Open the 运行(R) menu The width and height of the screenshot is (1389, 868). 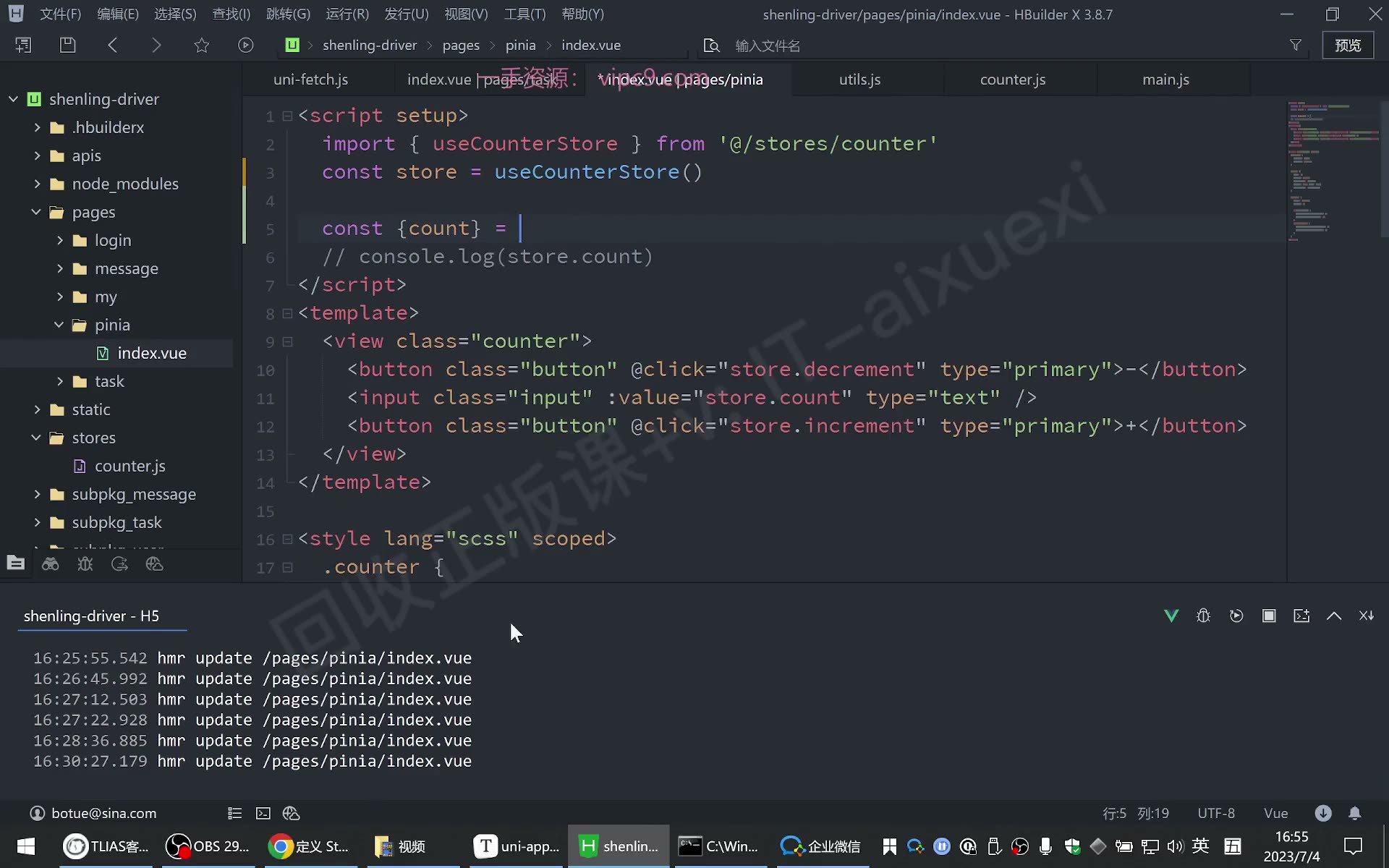pyautogui.click(x=347, y=14)
